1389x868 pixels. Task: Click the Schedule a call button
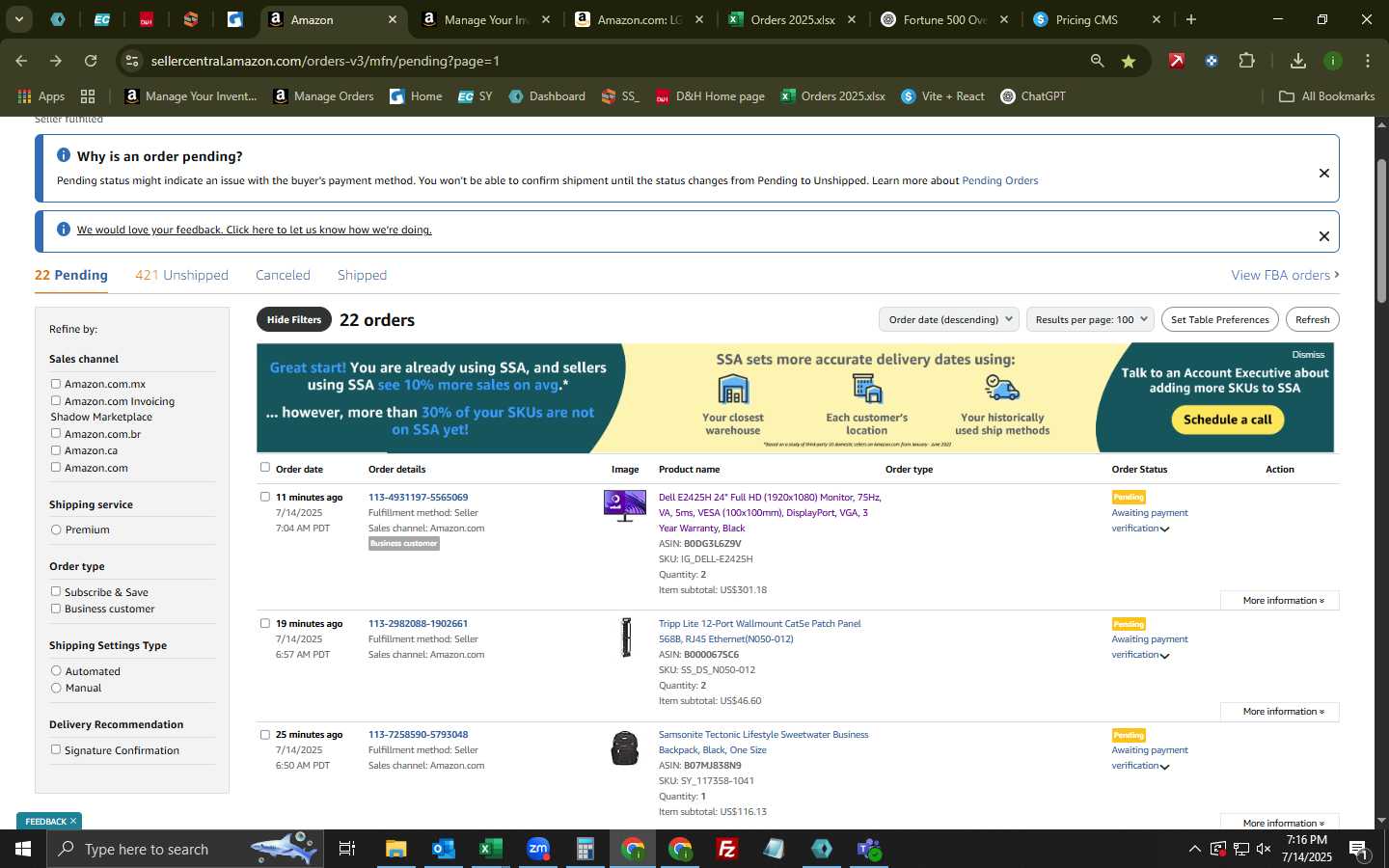click(x=1227, y=420)
